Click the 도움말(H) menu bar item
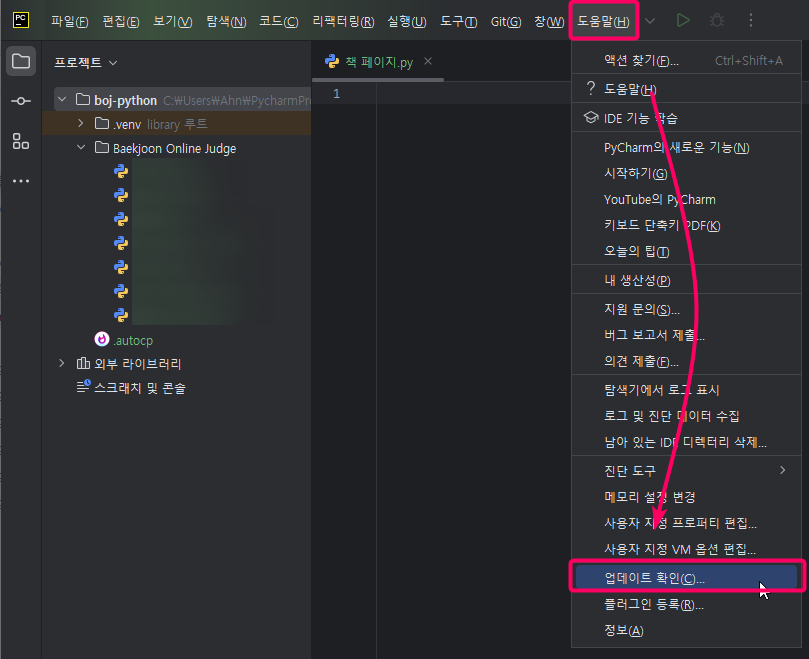This screenshot has width=809, height=659. tap(603, 22)
